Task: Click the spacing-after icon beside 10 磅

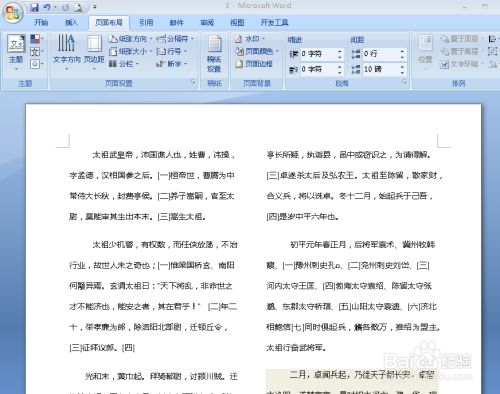Action: pyautogui.click(x=356, y=69)
